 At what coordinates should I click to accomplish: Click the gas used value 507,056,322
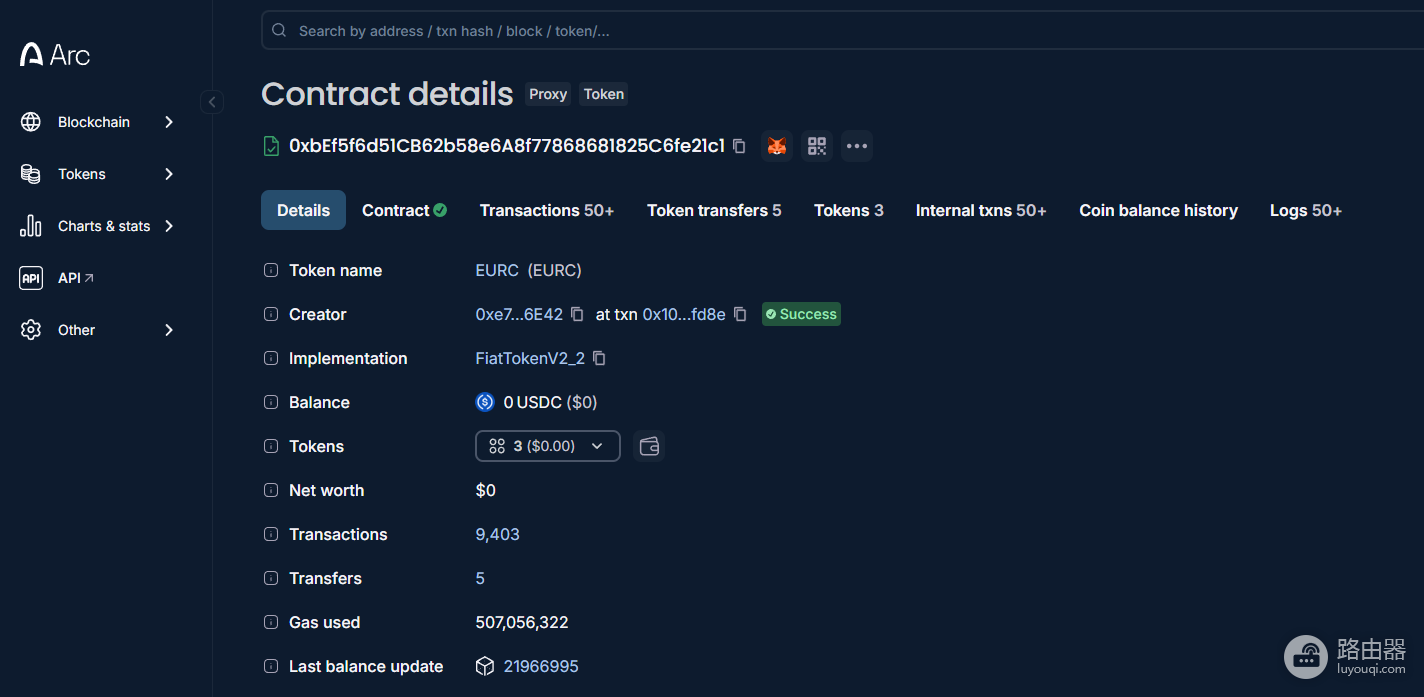pyautogui.click(x=522, y=622)
